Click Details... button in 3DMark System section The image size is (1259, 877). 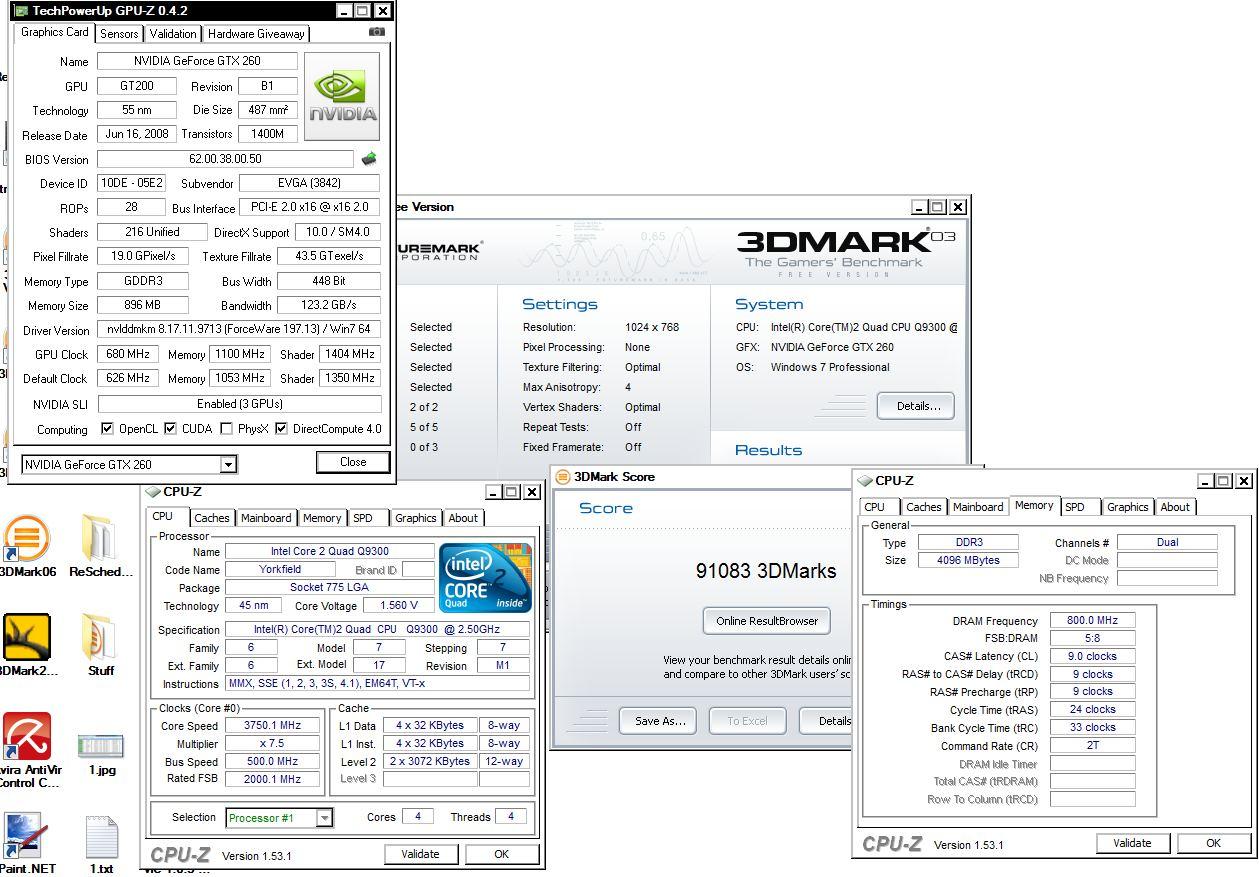917,406
